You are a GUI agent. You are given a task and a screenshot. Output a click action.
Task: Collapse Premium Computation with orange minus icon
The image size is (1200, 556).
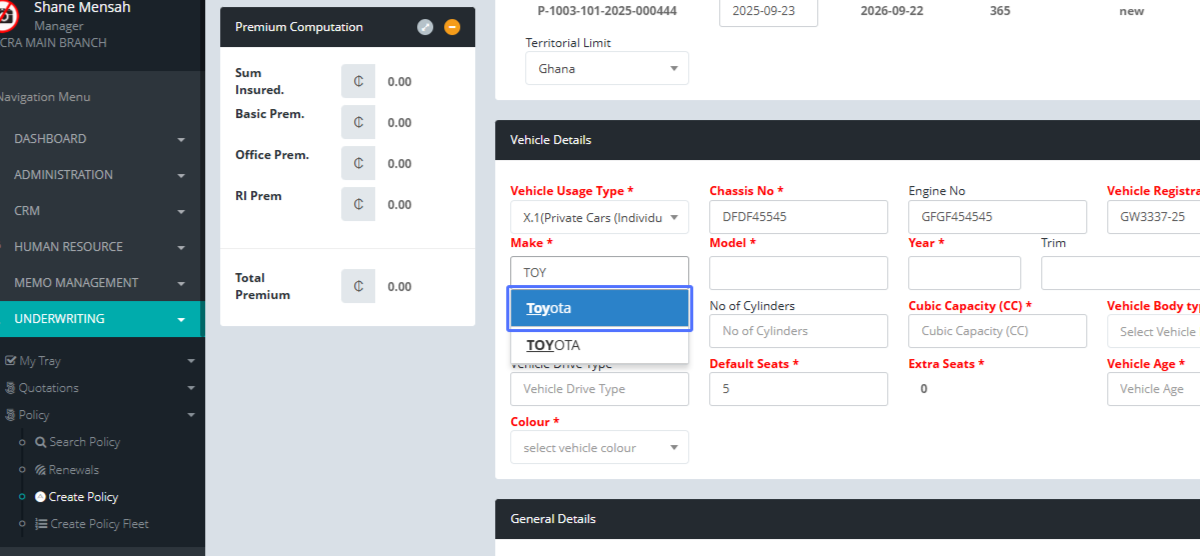click(452, 27)
